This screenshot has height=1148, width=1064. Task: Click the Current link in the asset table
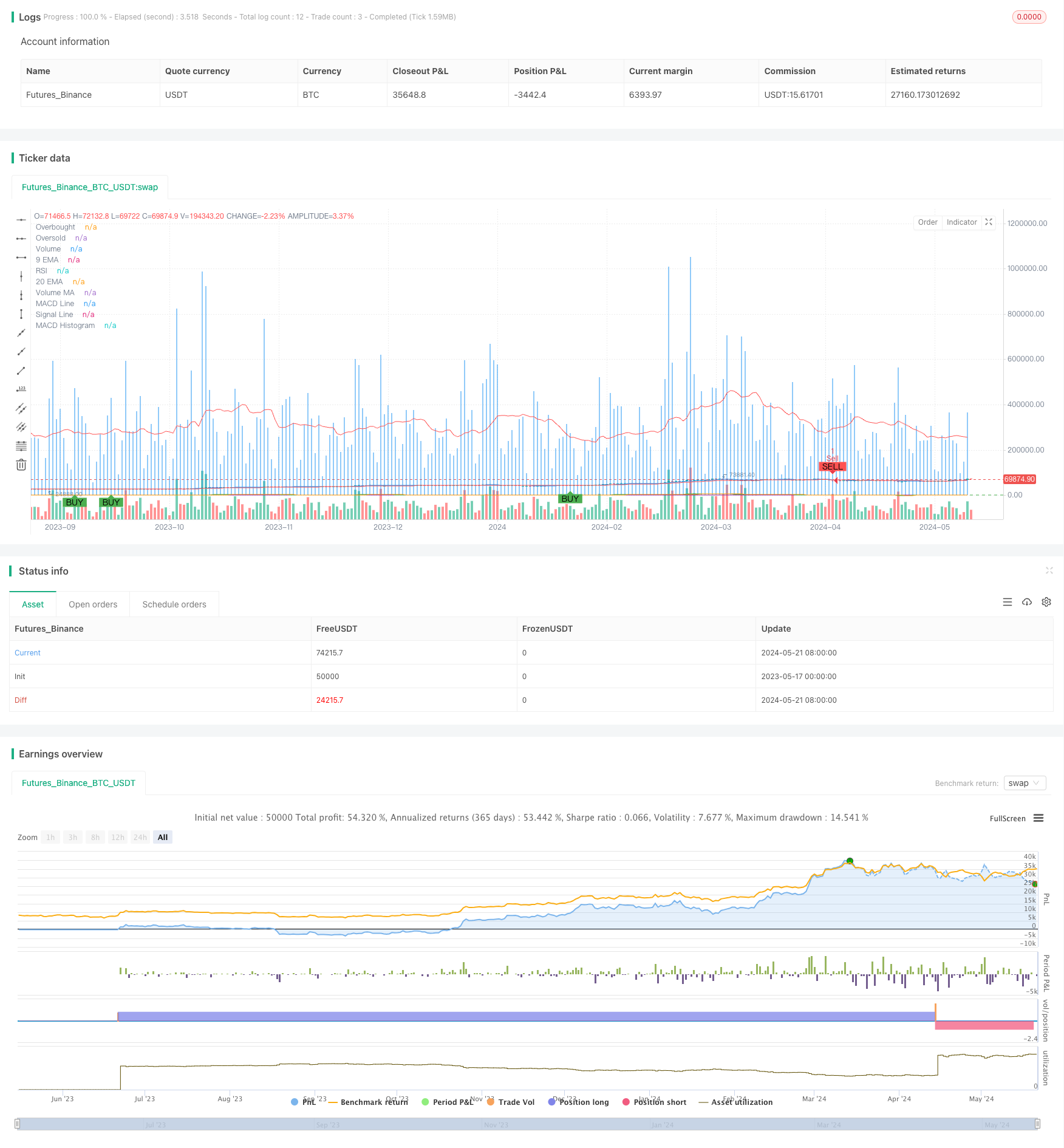[x=27, y=653]
